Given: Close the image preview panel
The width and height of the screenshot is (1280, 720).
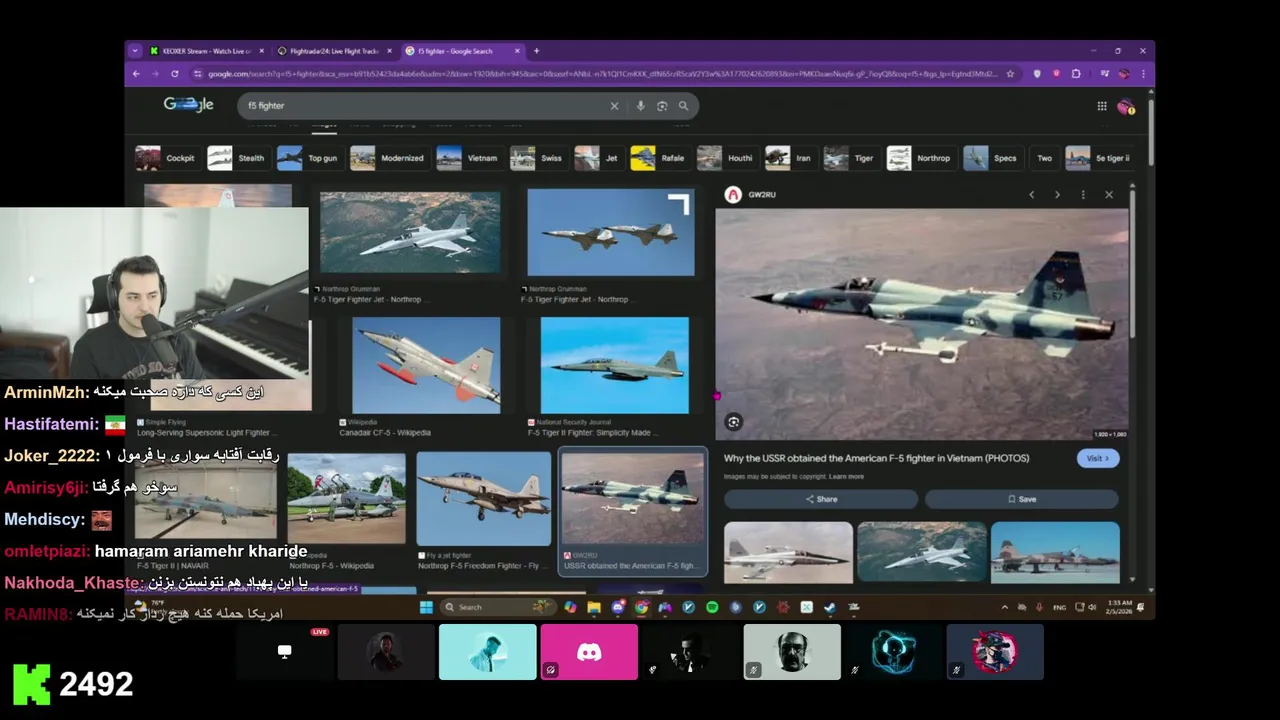Looking at the screenshot, I should (x=1109, y=195).
